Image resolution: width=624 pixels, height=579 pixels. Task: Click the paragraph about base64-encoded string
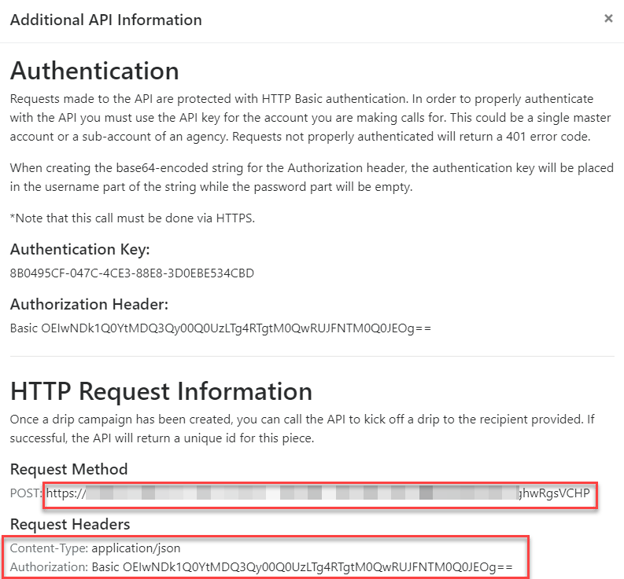point(312,177)
